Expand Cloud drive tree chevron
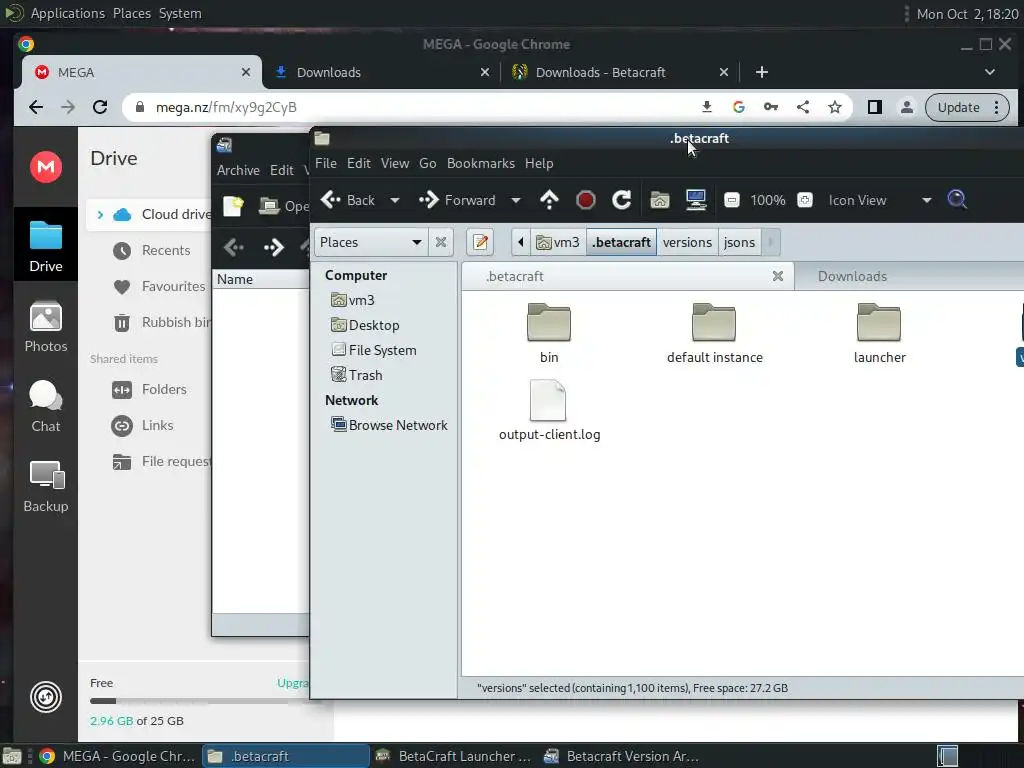The image size is (1024, 768). coord(100,214)
